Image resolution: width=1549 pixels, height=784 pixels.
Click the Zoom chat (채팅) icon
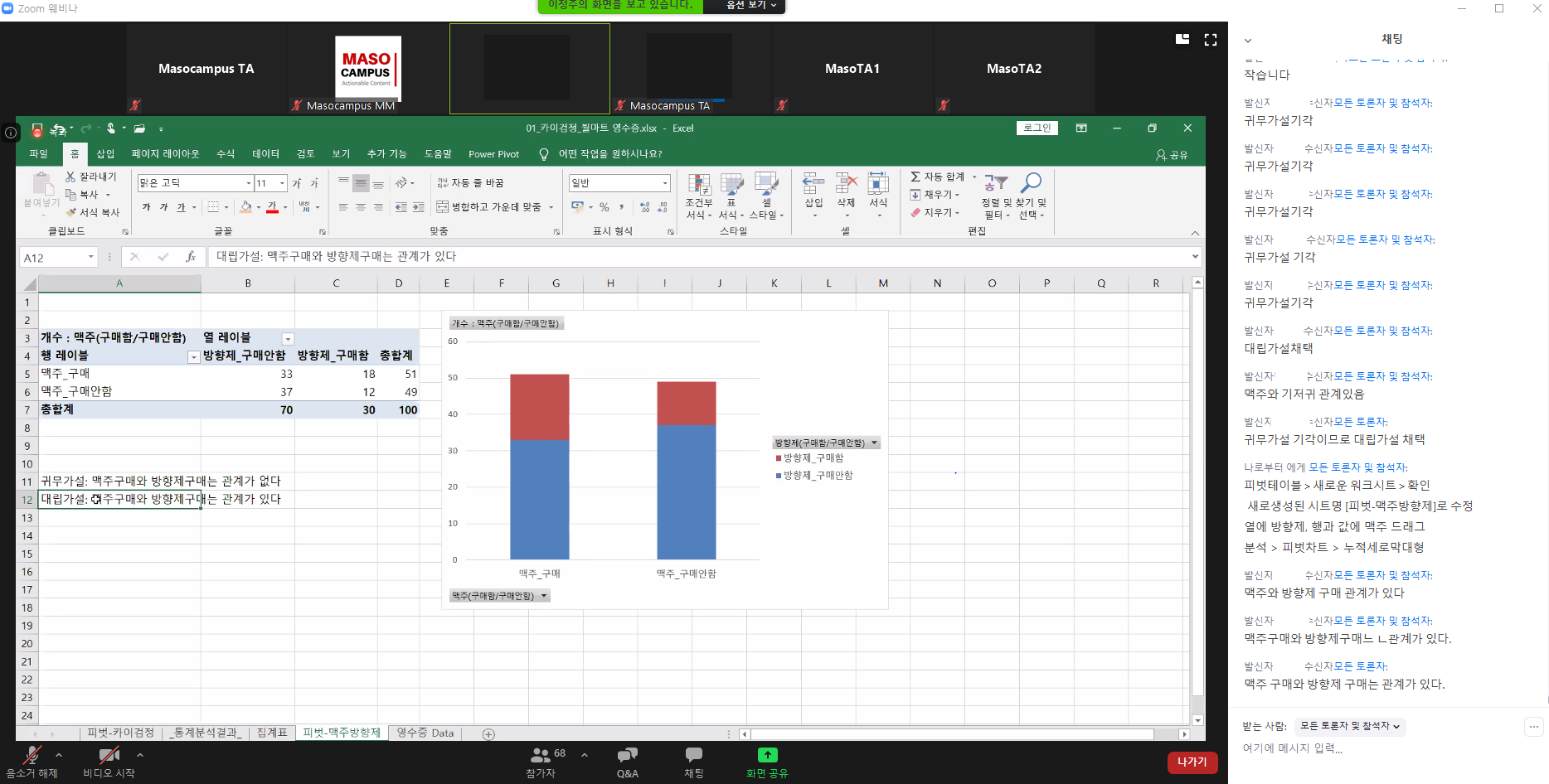[693, 755]
